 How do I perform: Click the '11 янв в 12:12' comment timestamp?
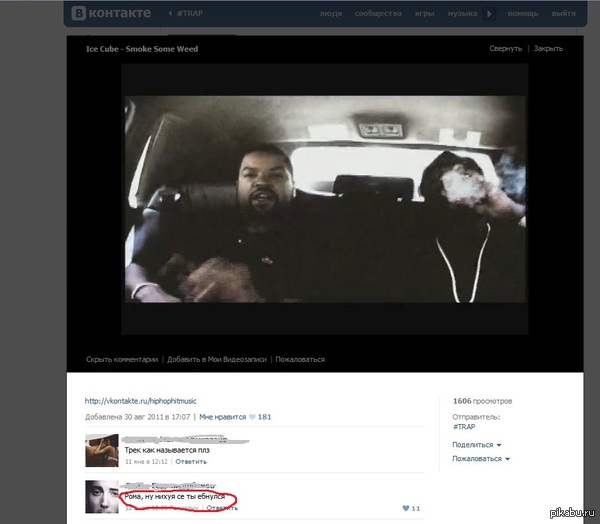point(146,462)
